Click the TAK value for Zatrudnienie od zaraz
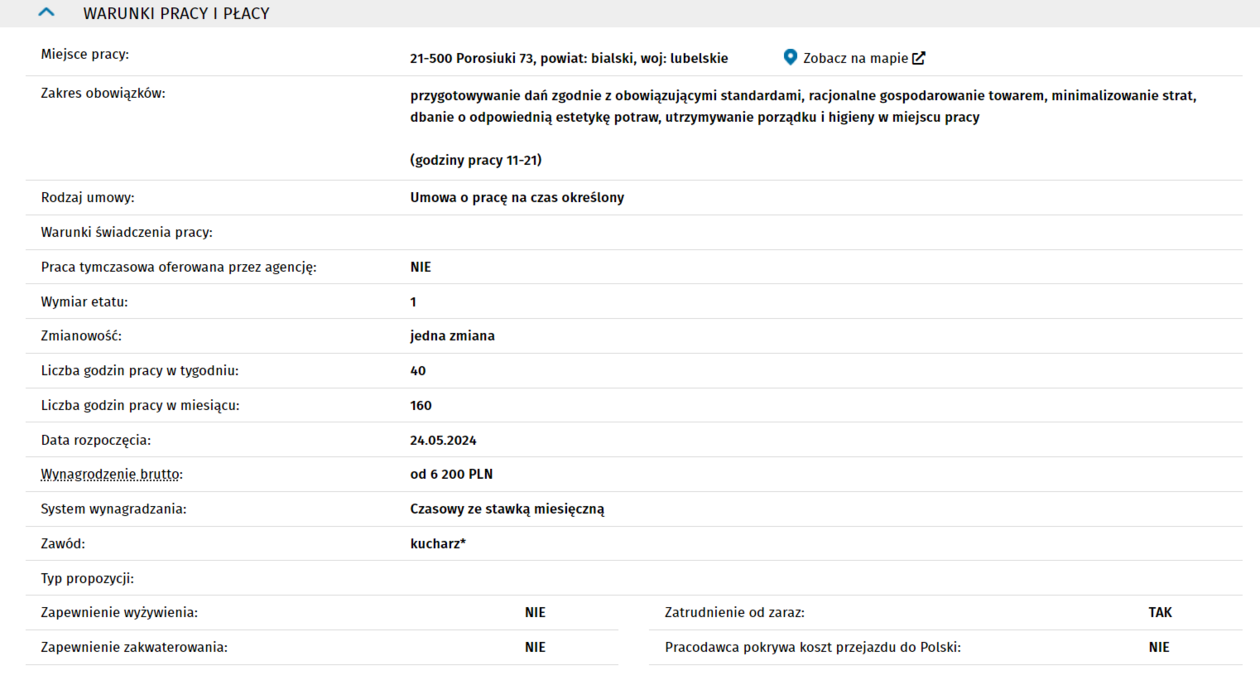Screen dimensions: 1260x685 click(1160, 612)
